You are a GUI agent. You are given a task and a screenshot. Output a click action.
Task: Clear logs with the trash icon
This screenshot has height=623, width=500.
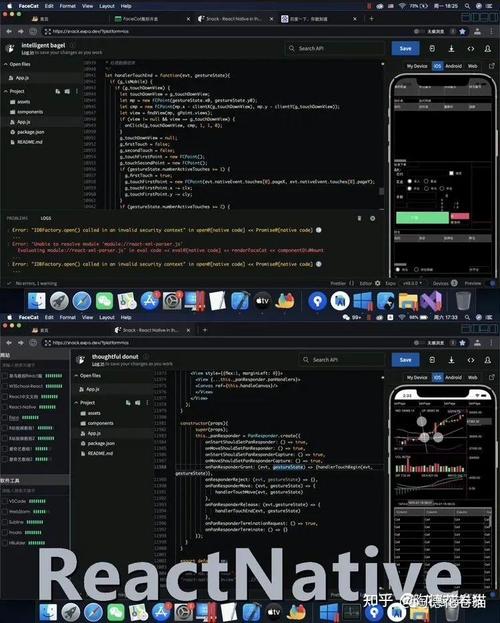(x=359, y=219)
